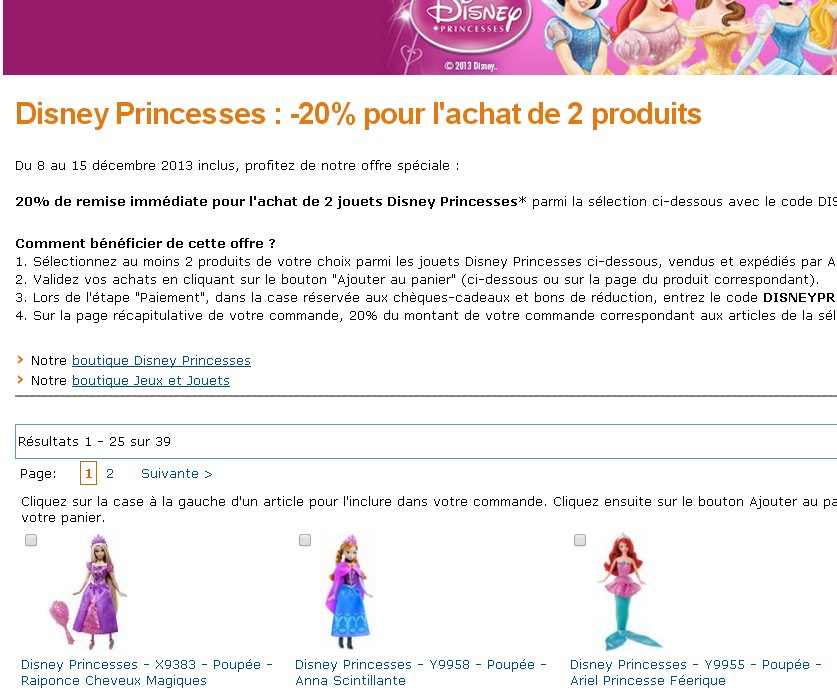Click the orange arrow beside boutique Jeux et Jouets
Image resolution: width=837 pixels, height=690 pixels.
(20, 379)
